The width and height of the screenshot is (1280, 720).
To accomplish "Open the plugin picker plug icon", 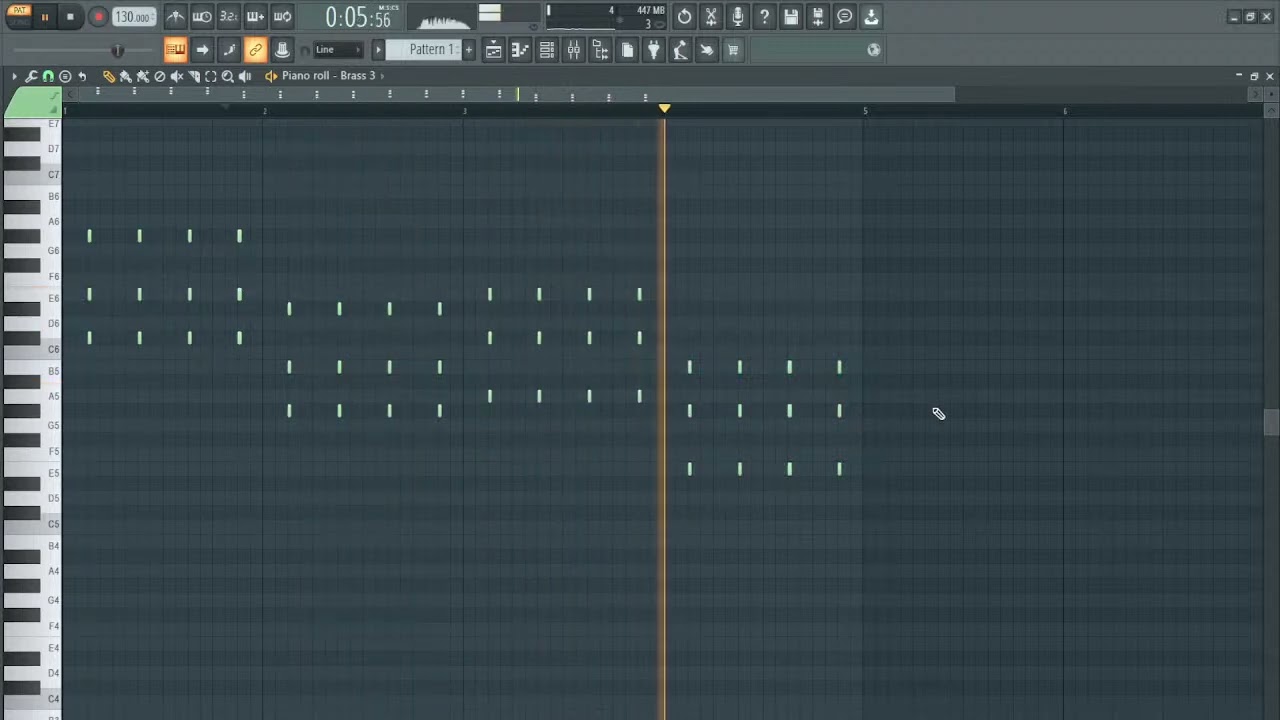I will tap(654, 50).
